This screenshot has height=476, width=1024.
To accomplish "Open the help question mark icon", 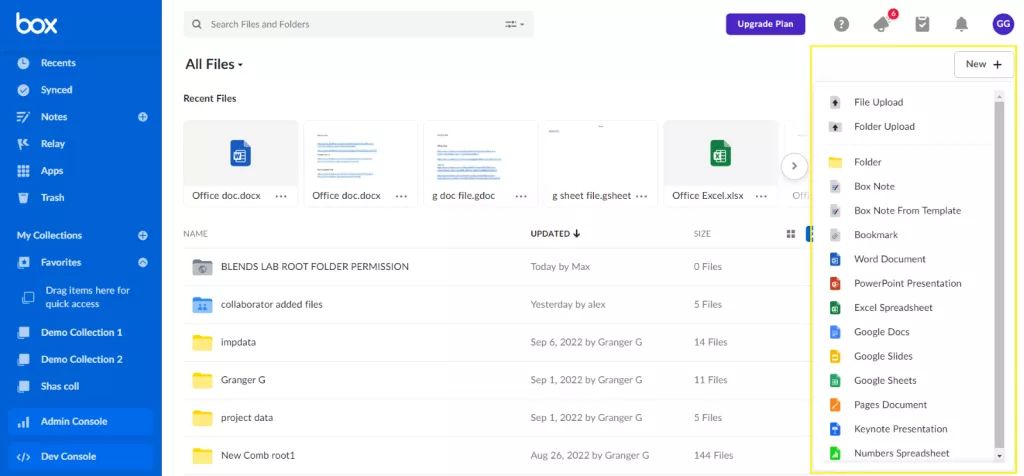I will pyautogui.click(x=842, y=25).
